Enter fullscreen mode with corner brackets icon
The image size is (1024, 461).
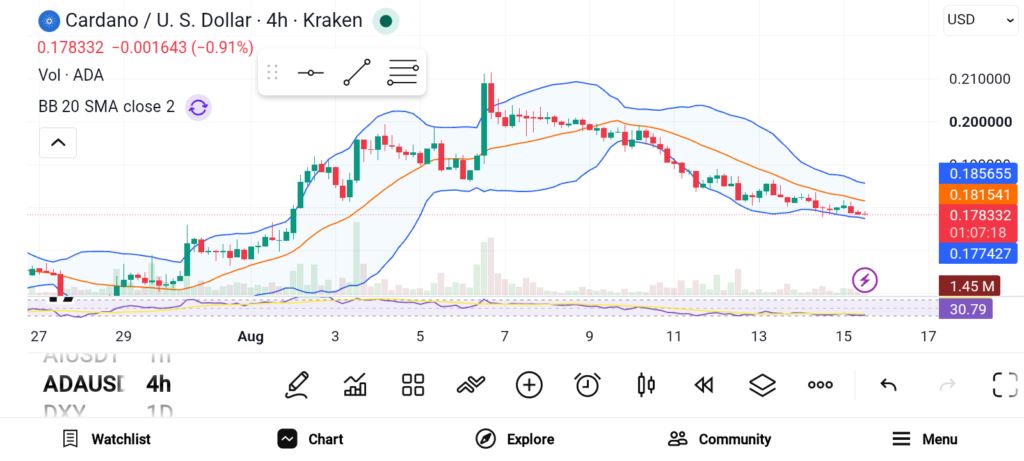[x=1005, y=385]
